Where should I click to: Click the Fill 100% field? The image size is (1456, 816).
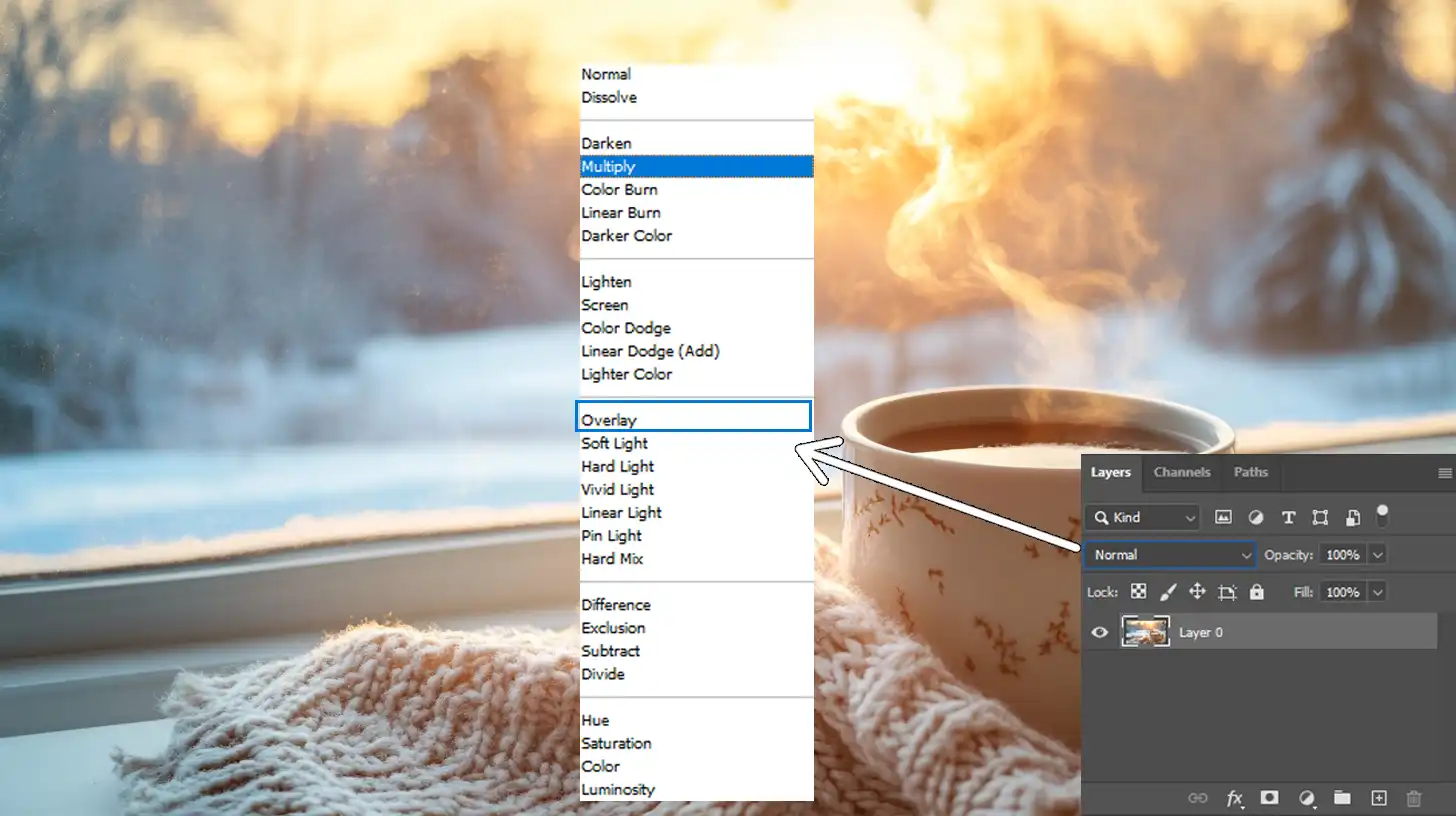pos(1343,592)
